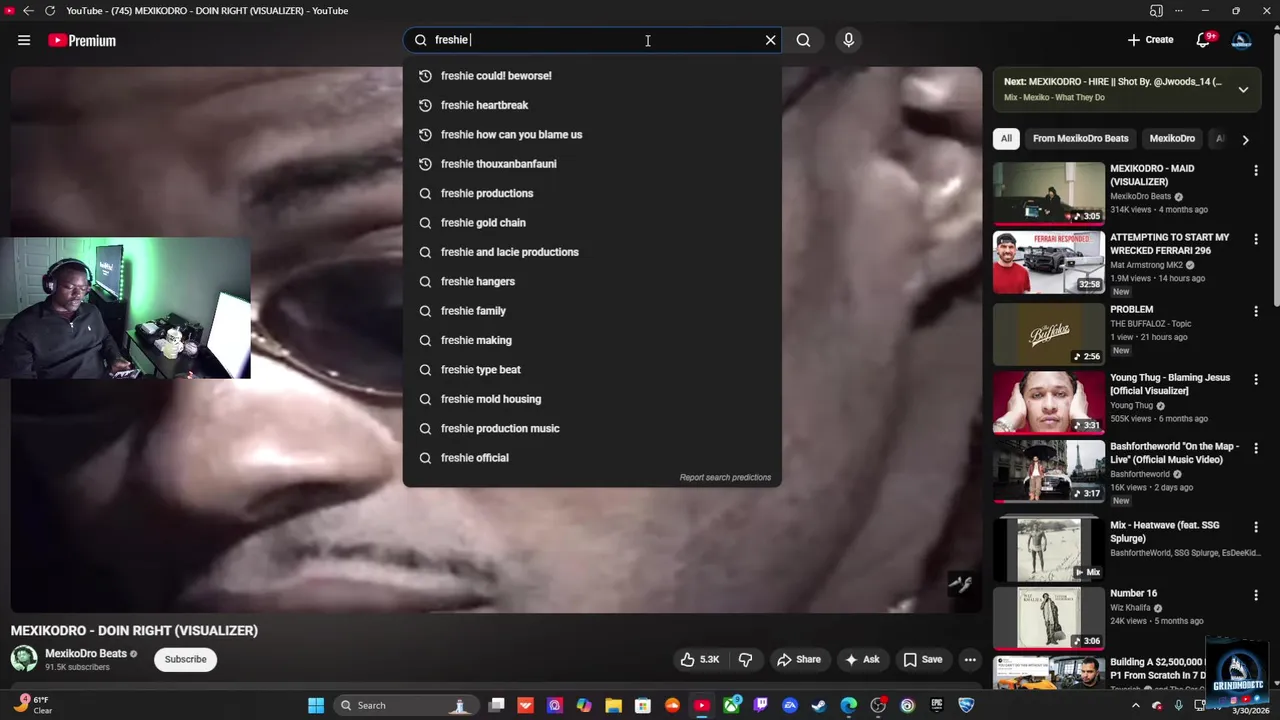Viewport: 1280px width, 720px height.
Task: Choose 'freshie family' suggestion
Action: 592,311
